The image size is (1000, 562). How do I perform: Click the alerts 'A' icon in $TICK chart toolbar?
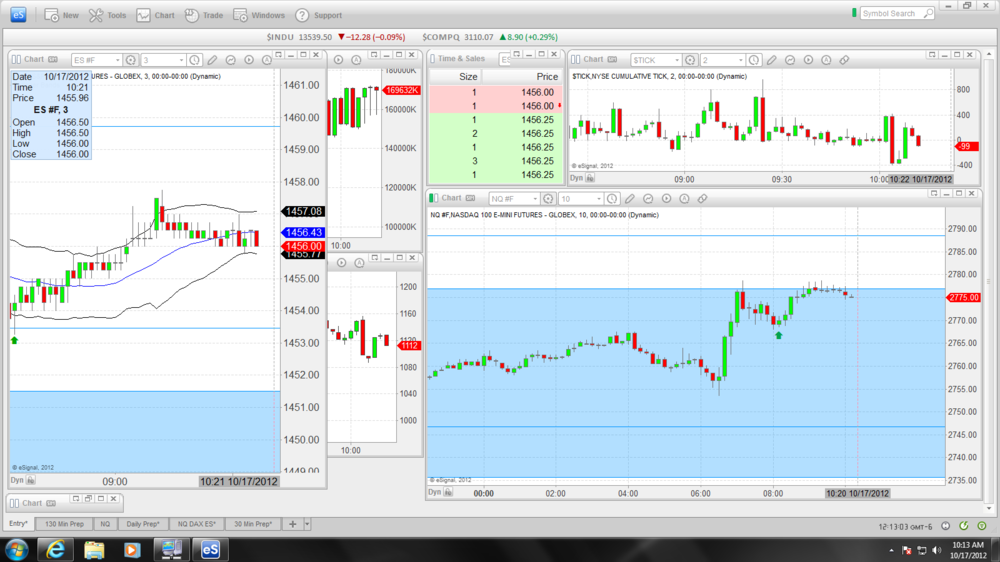826,60
